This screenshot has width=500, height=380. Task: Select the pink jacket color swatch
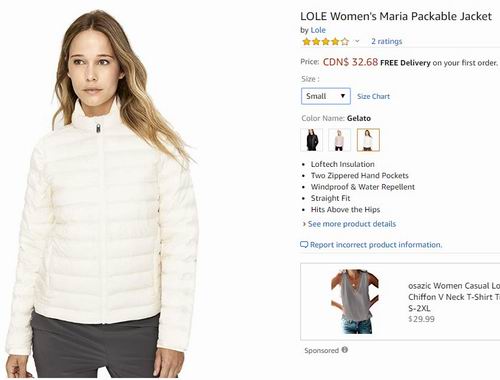point(339,140)
